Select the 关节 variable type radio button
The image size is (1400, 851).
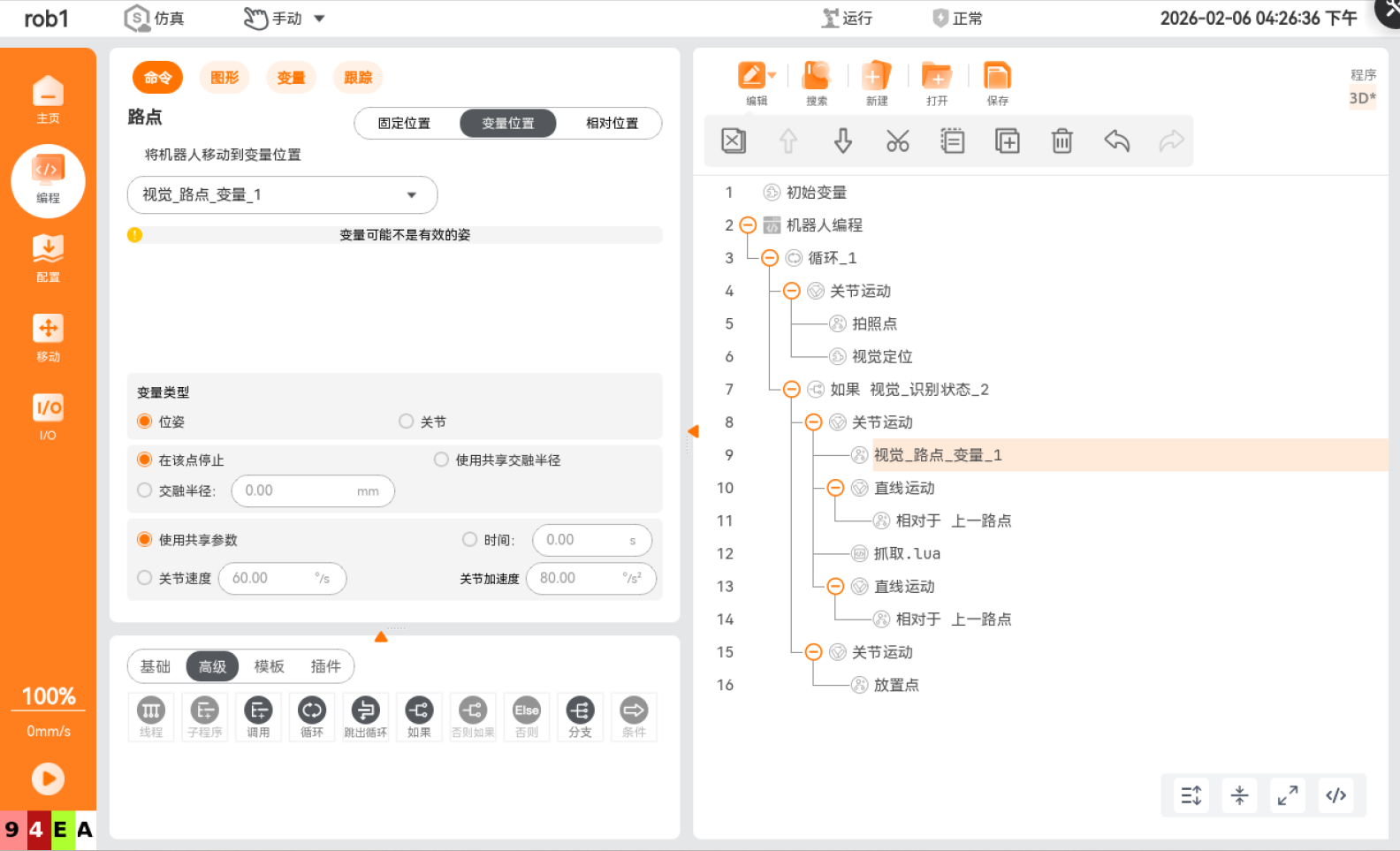click(407, 422)
